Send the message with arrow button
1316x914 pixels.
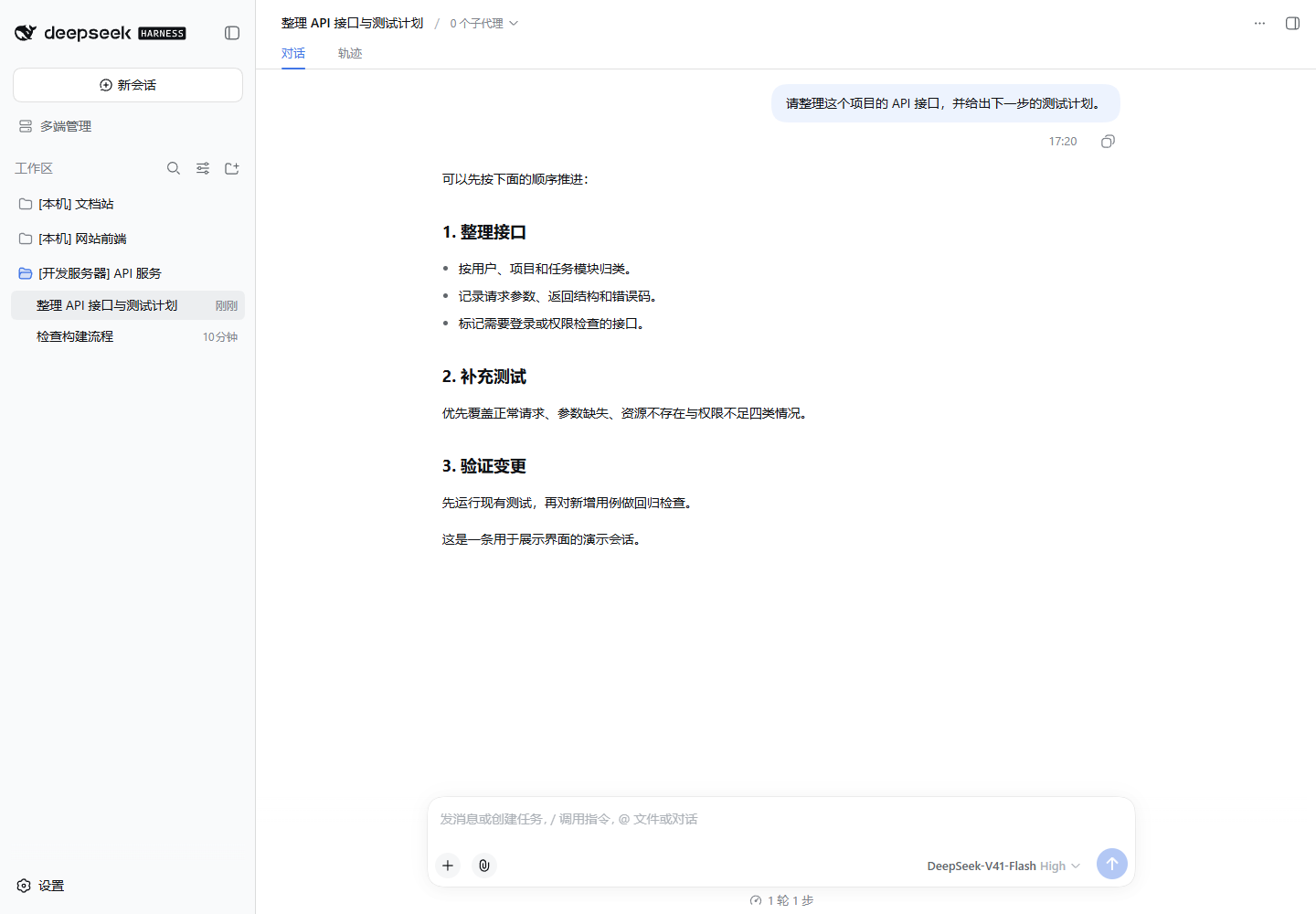point(1112,864)
